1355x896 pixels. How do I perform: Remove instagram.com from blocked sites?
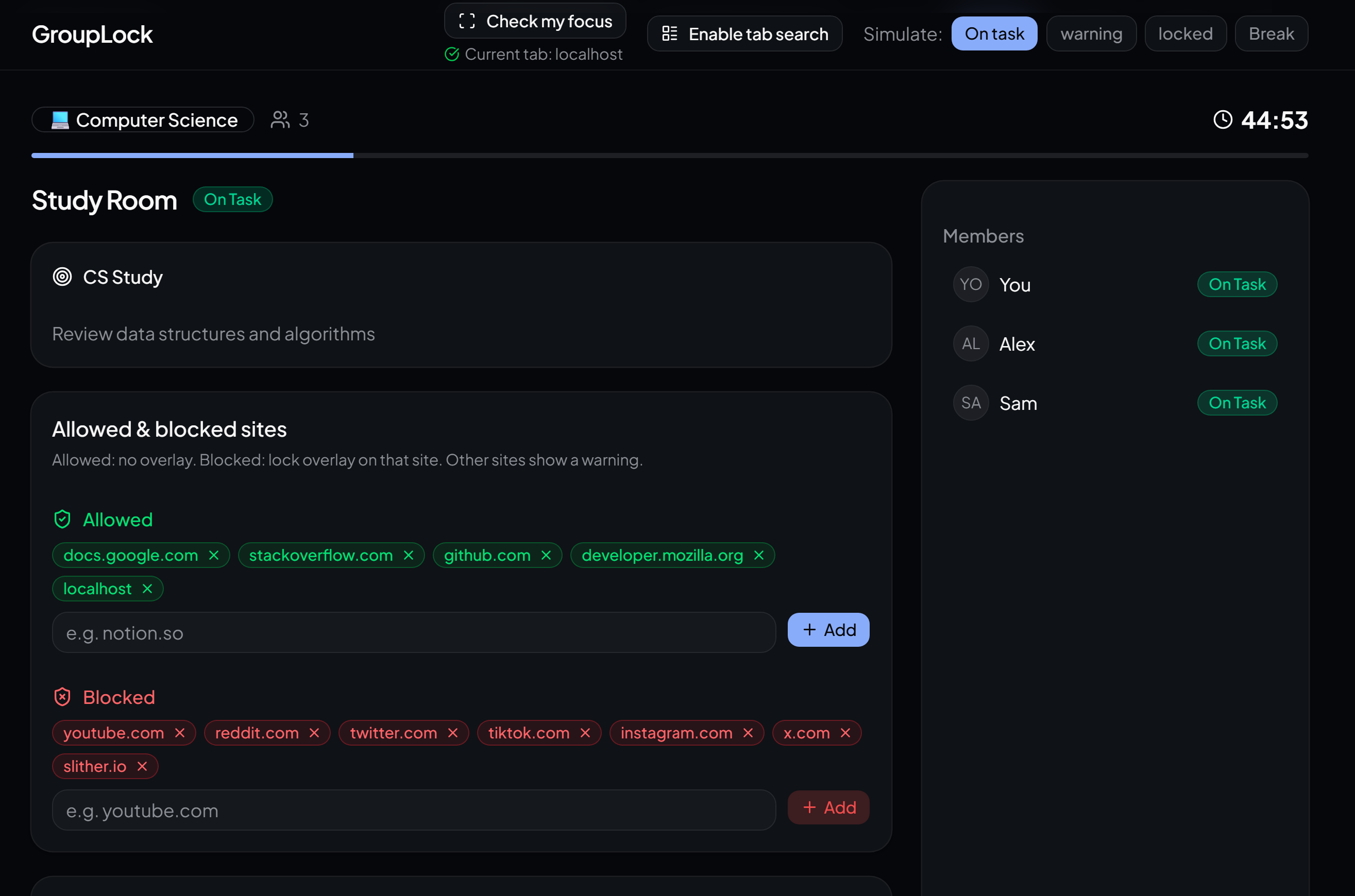pos(748,733)
